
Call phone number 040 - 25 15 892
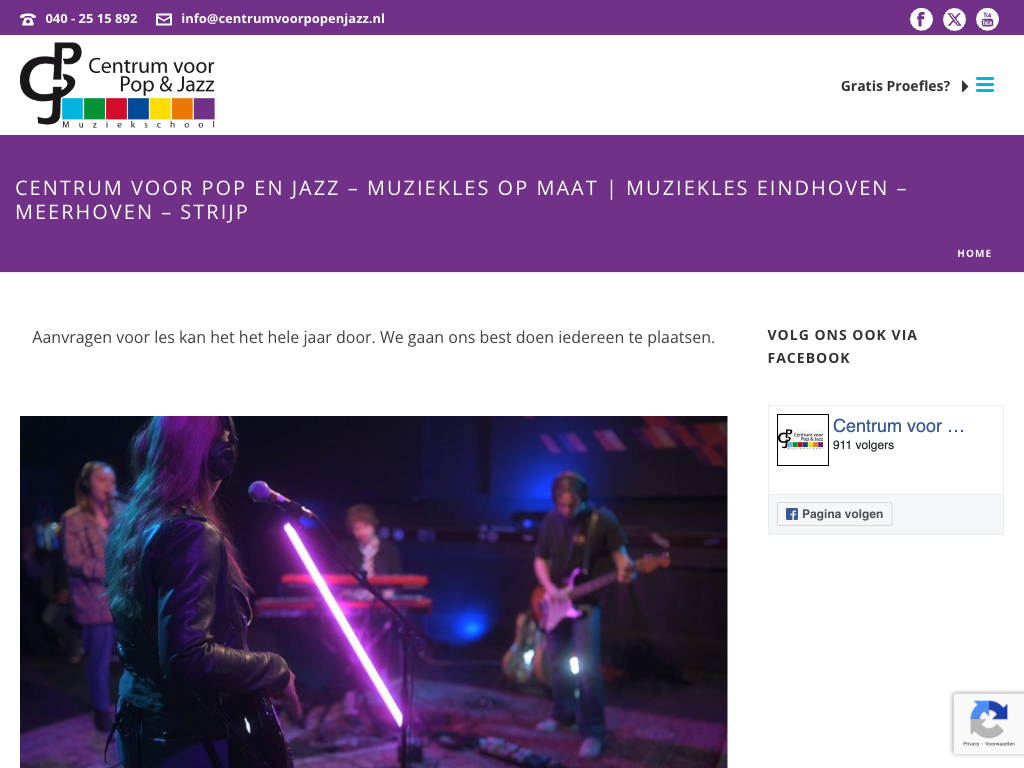coord(91,19)
